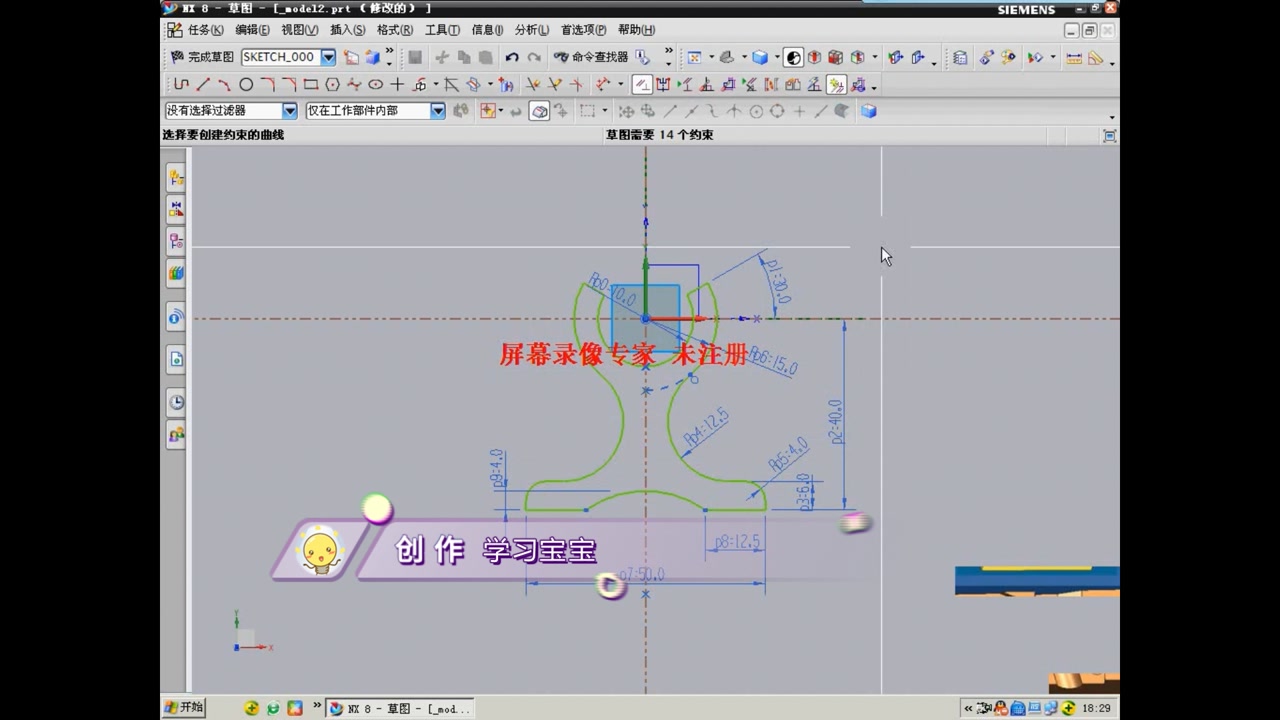Screen dimensions: 1280x720
Task: Select the Arc sketch tool
Action: [x=224, y=85]
